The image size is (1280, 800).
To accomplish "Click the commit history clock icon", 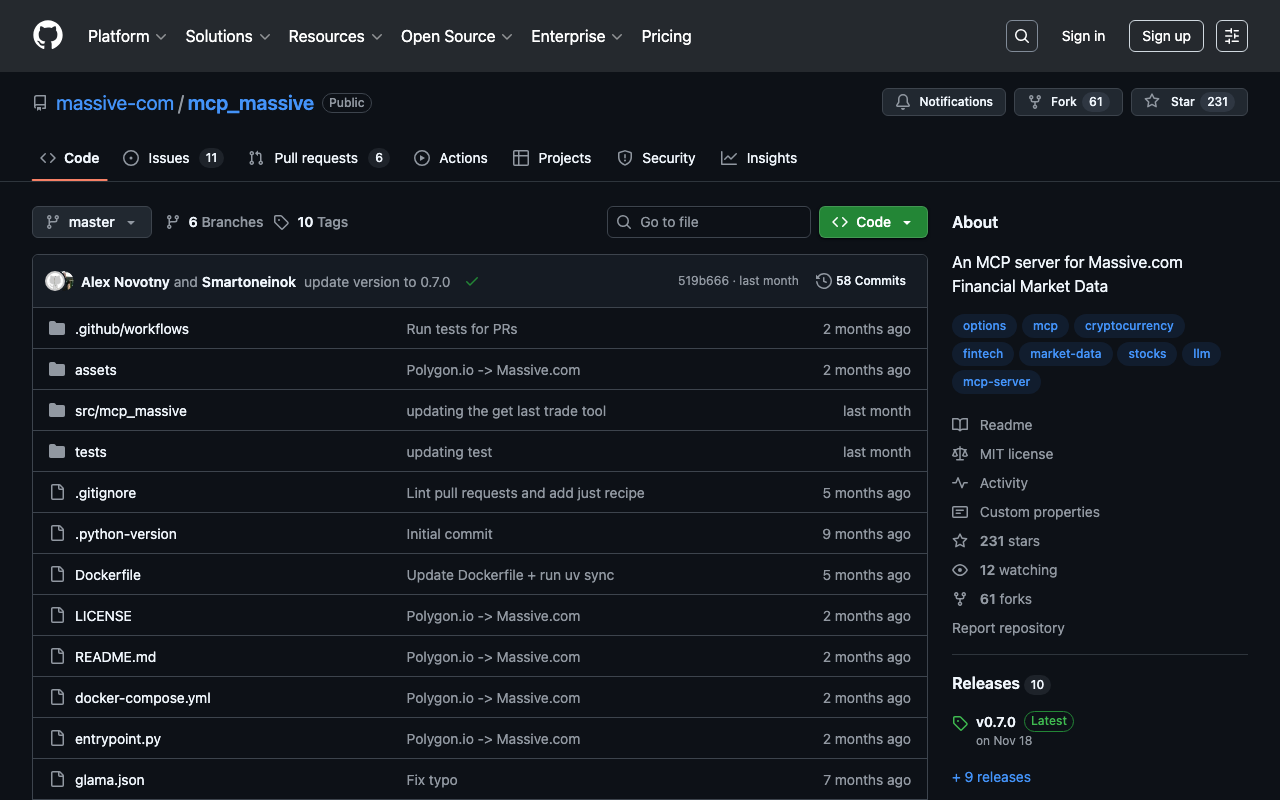I will click(824, 281).
